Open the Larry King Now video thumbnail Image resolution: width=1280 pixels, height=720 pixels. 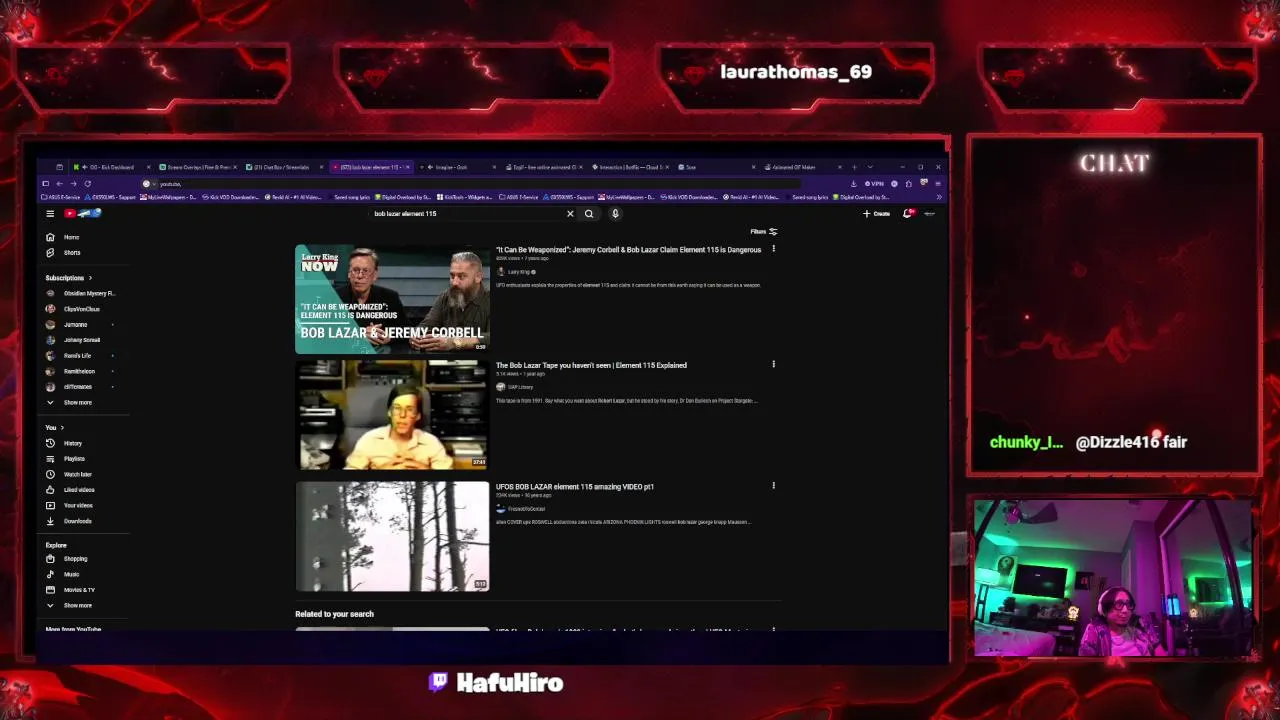click(392, 299)
